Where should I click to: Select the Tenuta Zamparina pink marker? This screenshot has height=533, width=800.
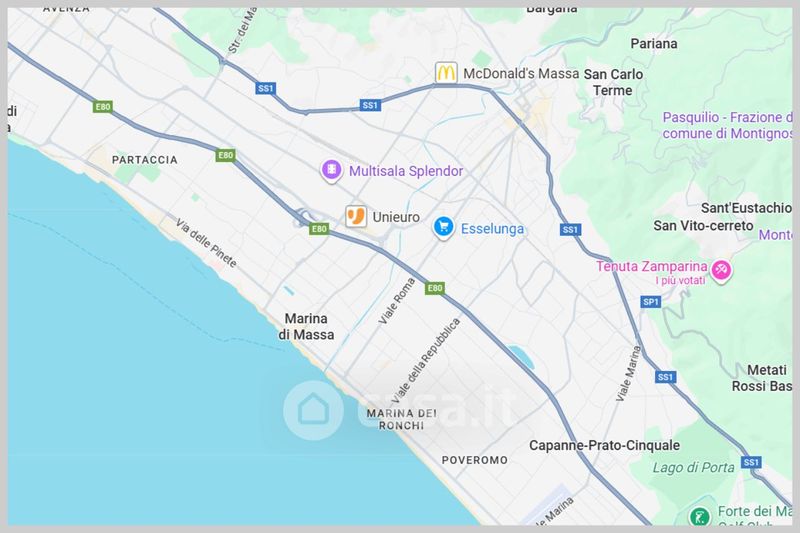[721, 270]
